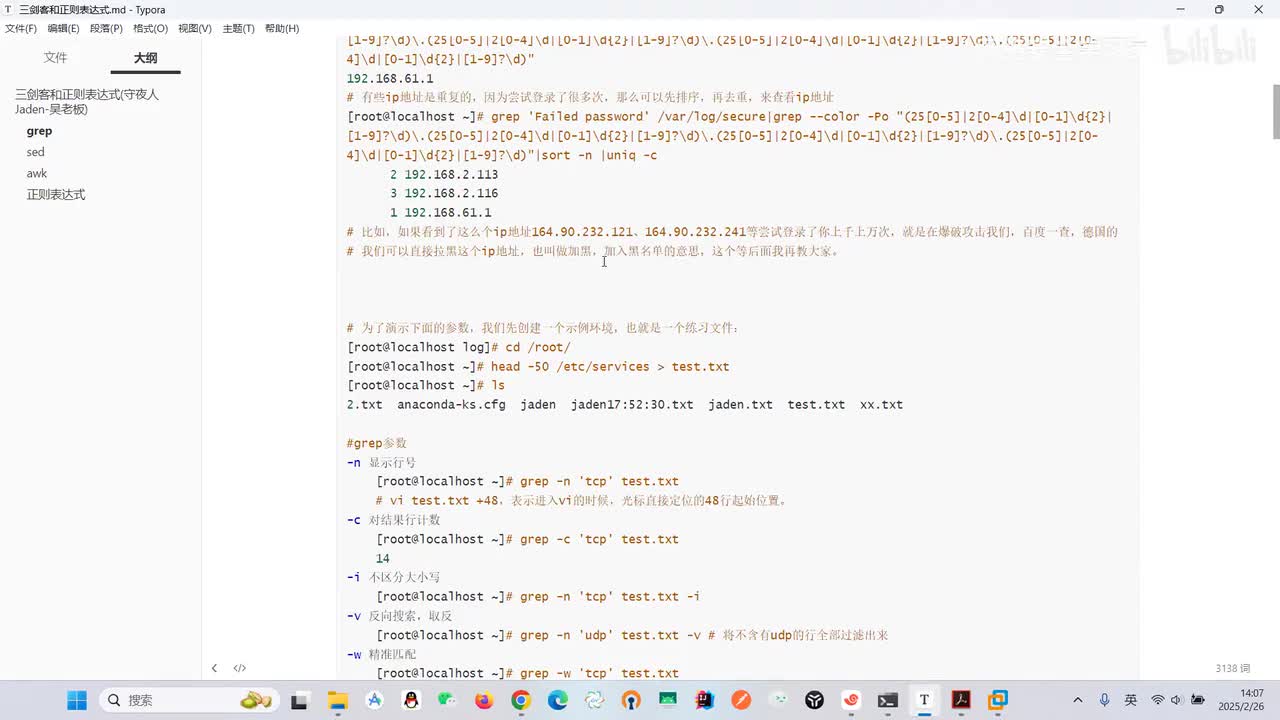This screenshot has height=720, width=1280.
Task: Click the 'cd /root/' command line
Action: [x=459, y=347]
